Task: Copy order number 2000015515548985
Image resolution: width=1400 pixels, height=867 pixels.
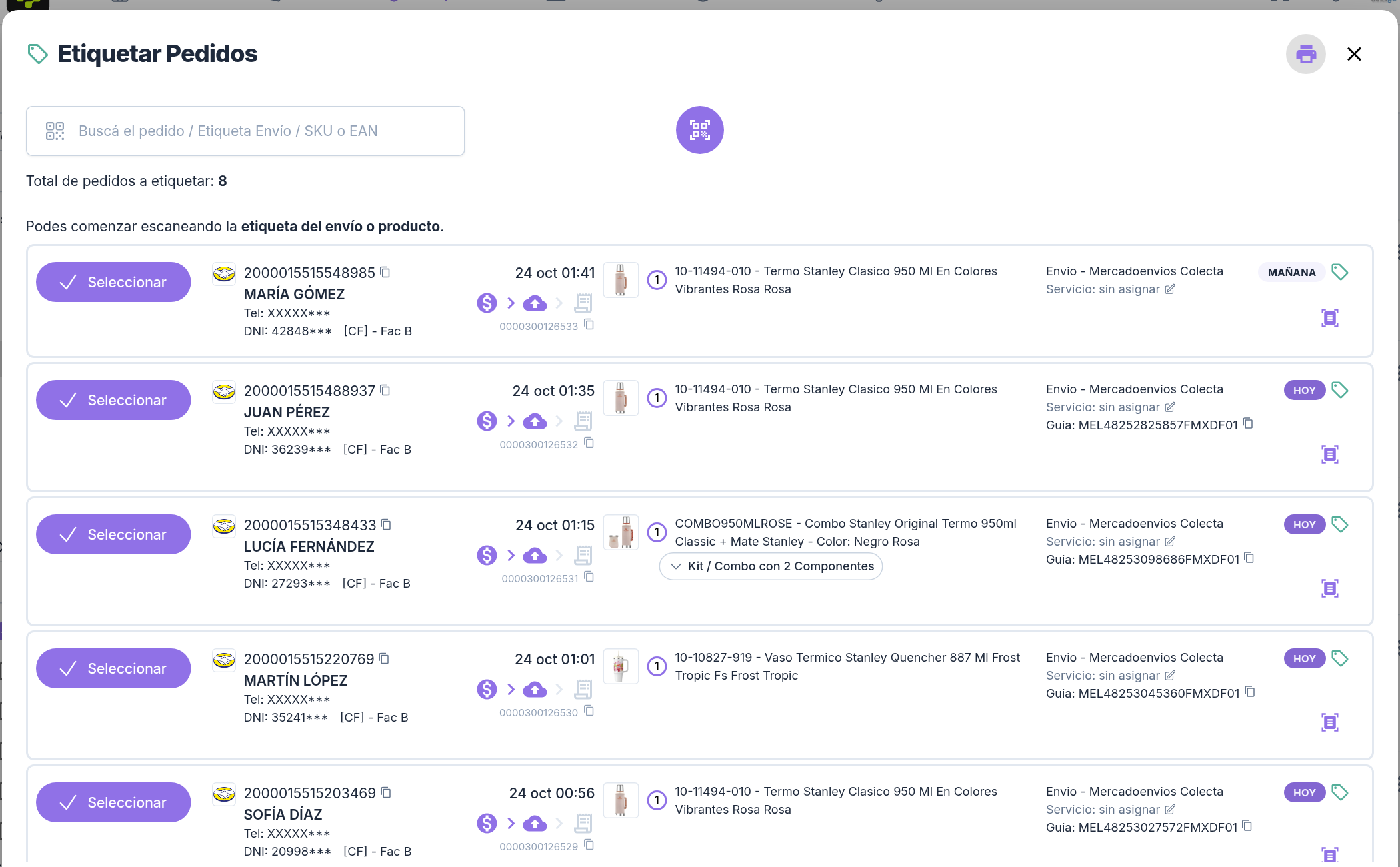Action: point(385,272)
